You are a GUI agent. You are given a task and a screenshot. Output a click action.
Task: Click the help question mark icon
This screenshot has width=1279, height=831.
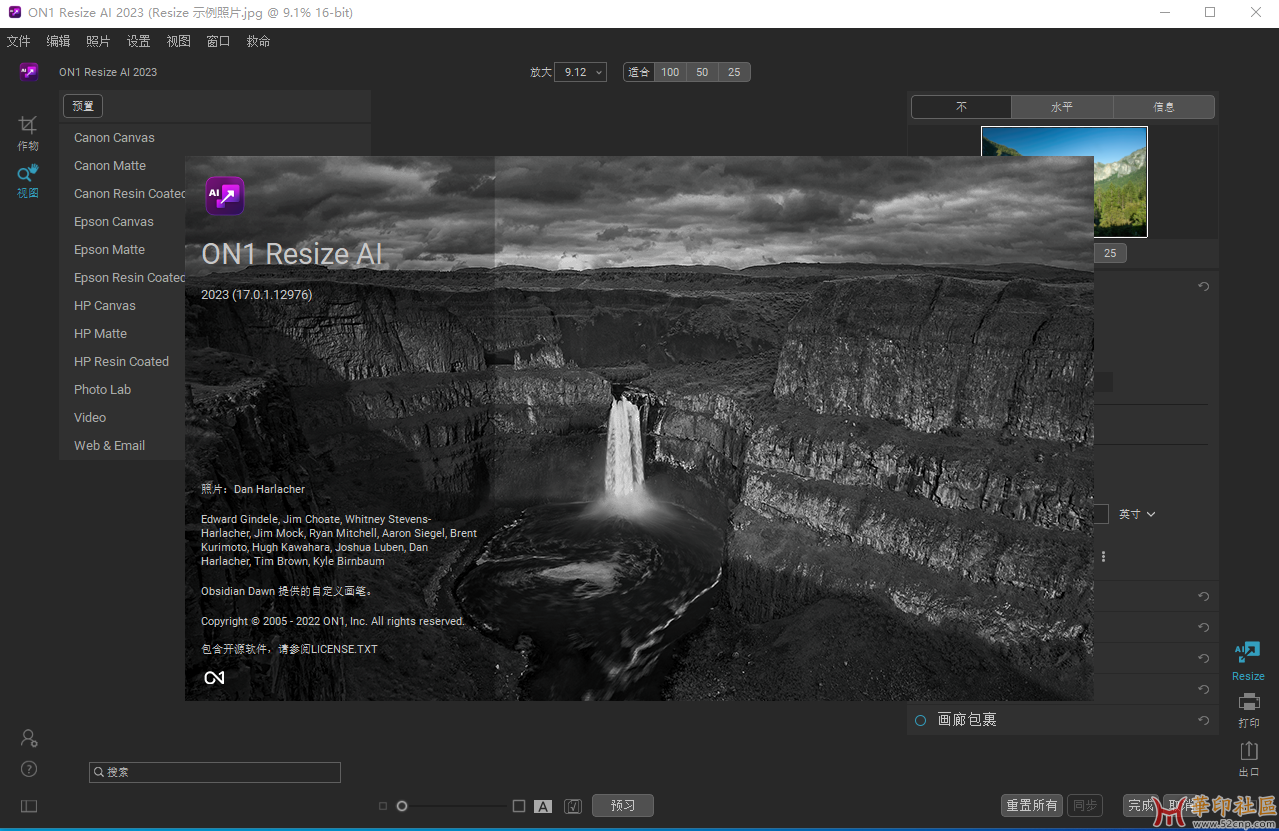29,769
